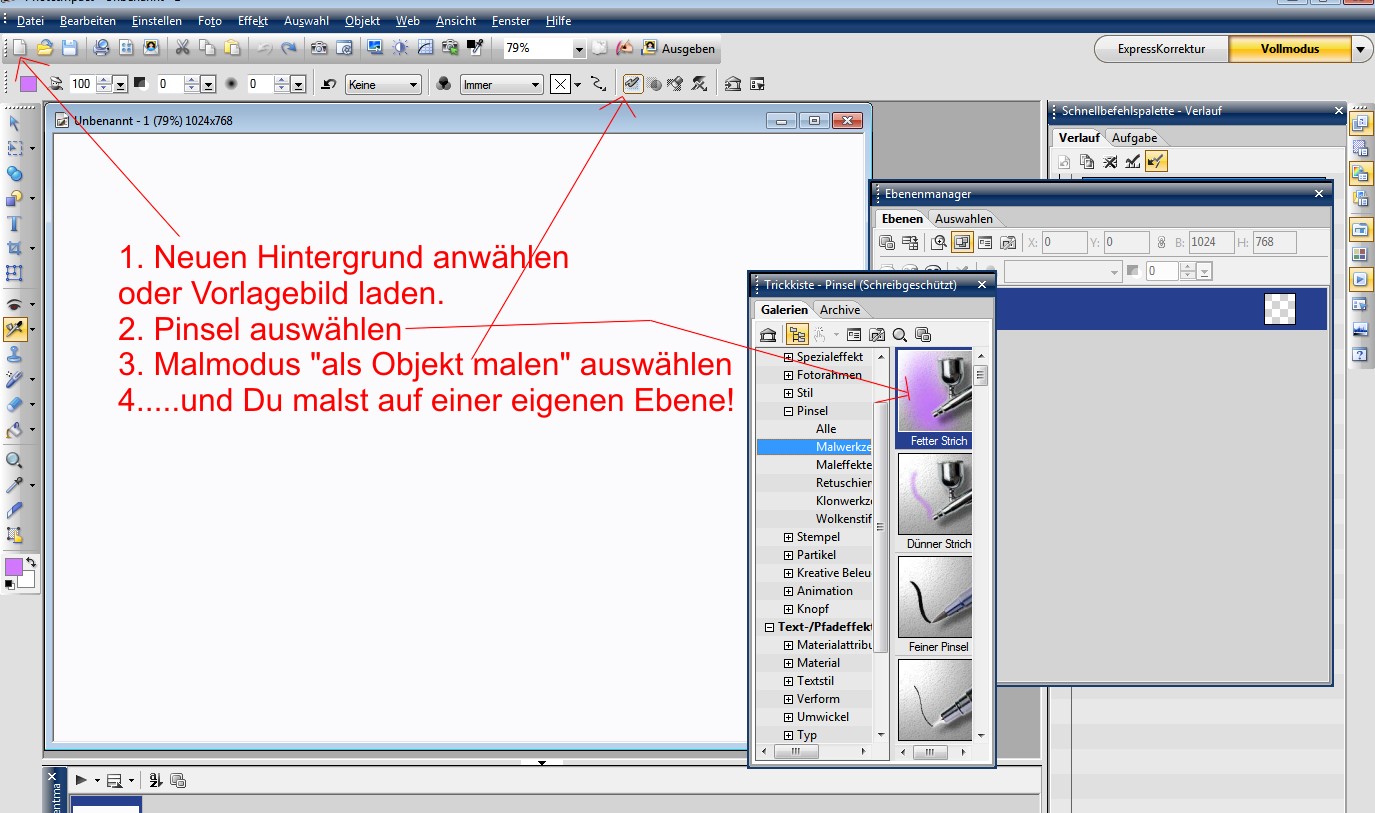Switch to the Aufgabe tab
1375x813 pixels.
pyautogui.click(x=1134, y=138)
